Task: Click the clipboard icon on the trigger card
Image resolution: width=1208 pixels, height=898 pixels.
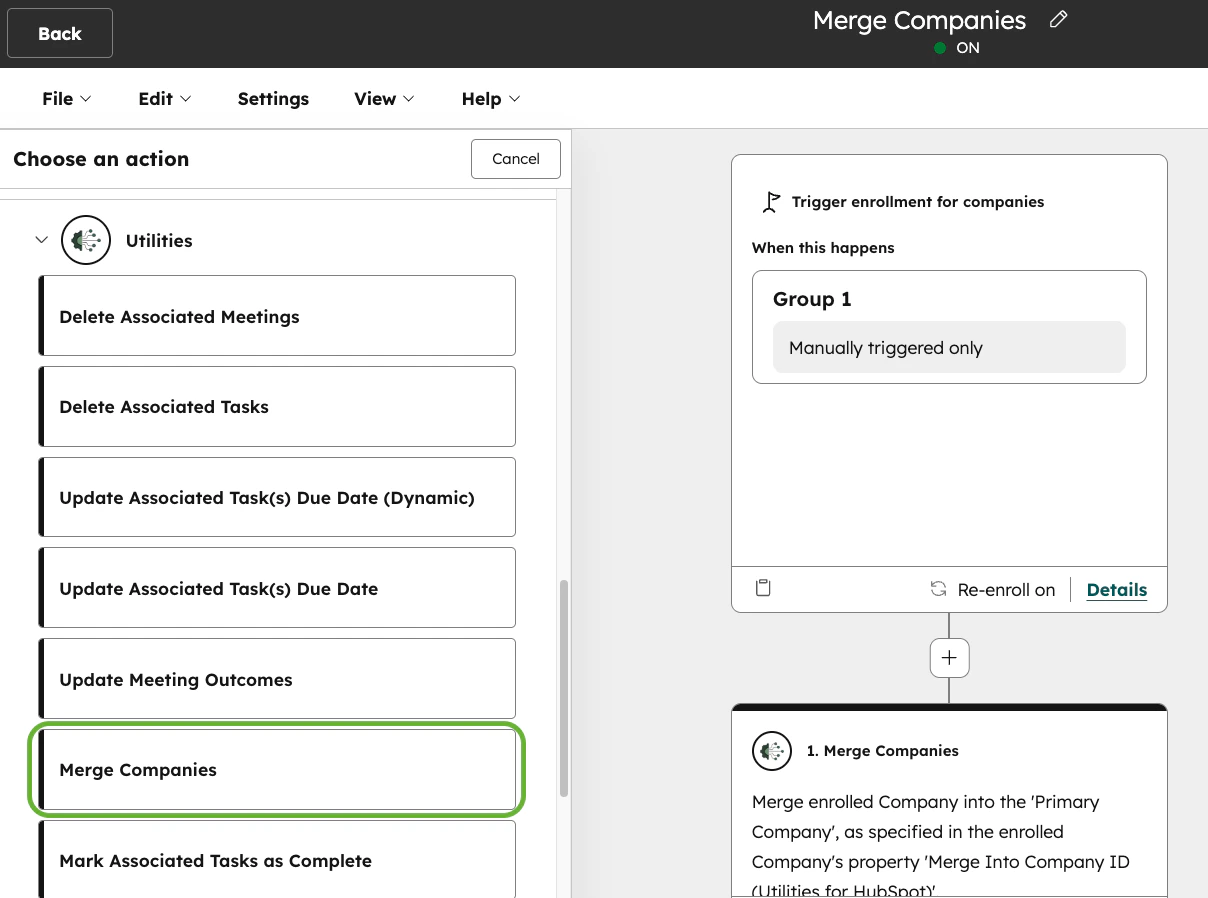Action: [x=763, y=588]
